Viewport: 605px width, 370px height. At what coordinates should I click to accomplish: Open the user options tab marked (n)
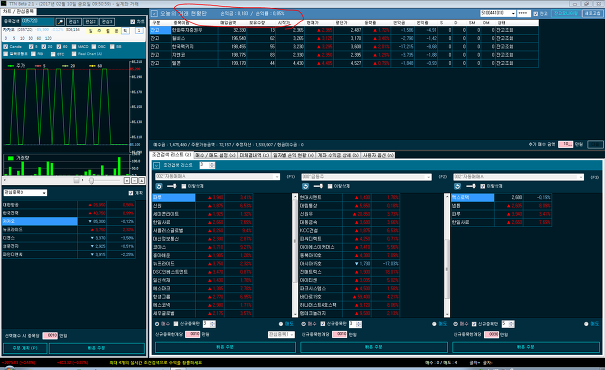coord(378,155)
